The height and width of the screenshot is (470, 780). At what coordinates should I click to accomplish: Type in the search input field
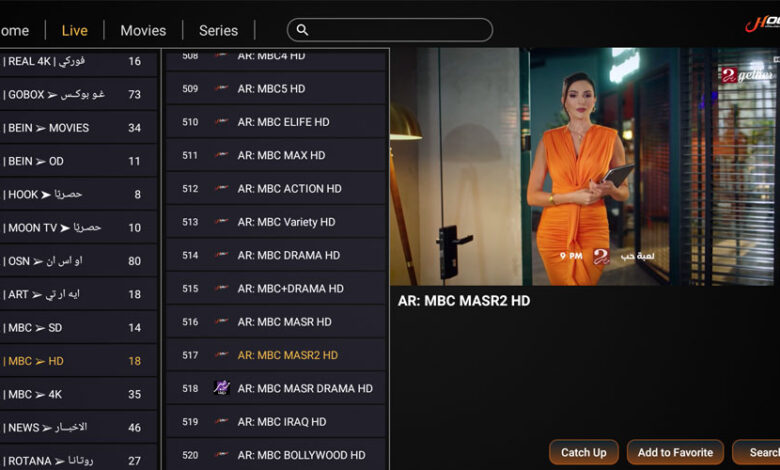[400, 30]
